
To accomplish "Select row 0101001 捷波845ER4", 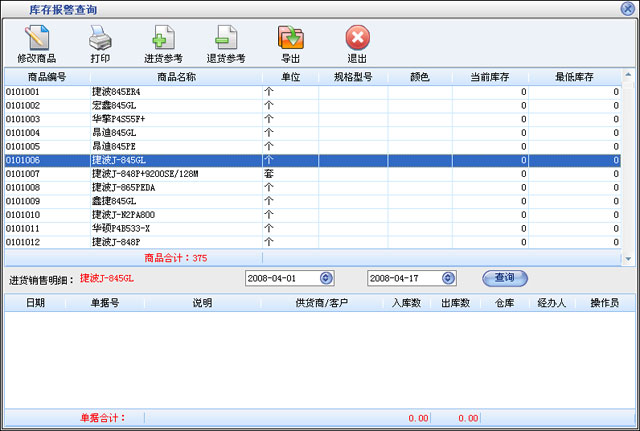I will [150, 92].
